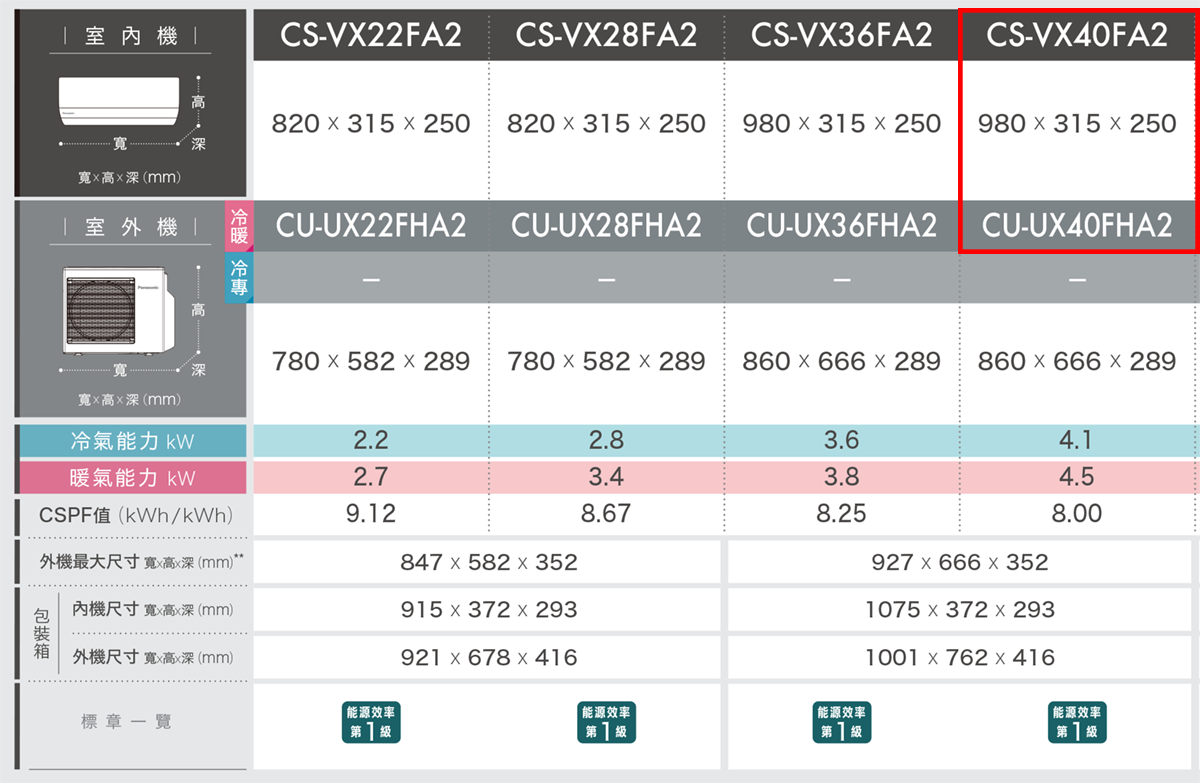Select the CS-VX28FA2 model header

[607, 35]
